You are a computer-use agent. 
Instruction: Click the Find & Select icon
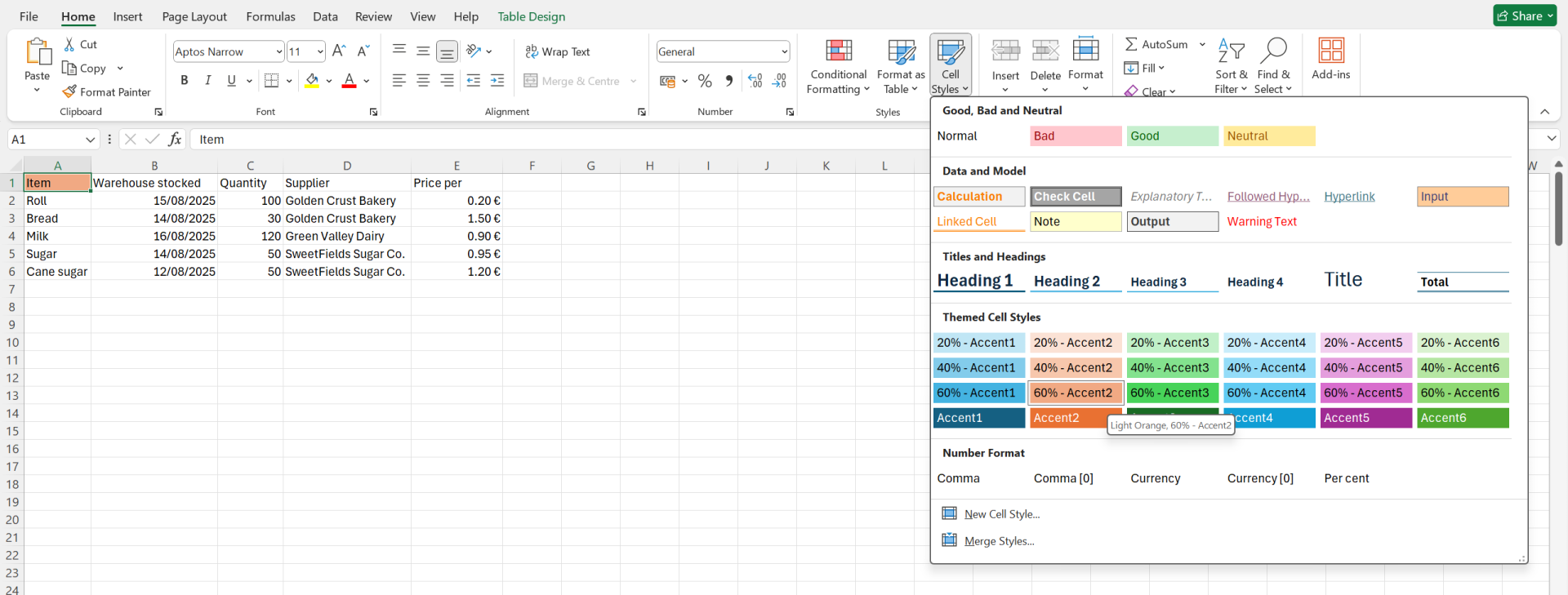[1273, 51]
